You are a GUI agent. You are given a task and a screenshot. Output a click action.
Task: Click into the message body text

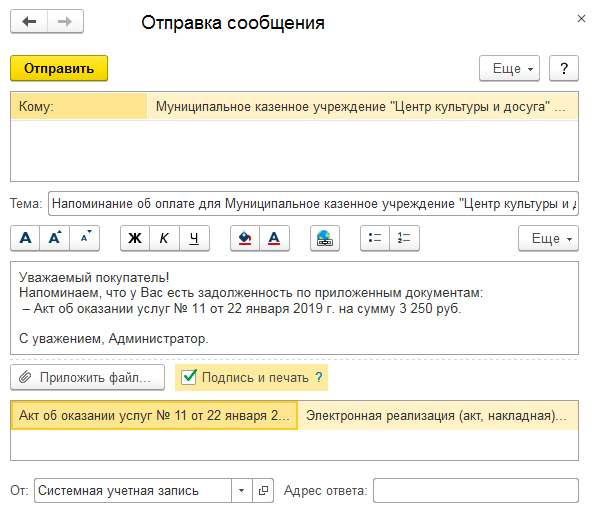tap(294, 308)
